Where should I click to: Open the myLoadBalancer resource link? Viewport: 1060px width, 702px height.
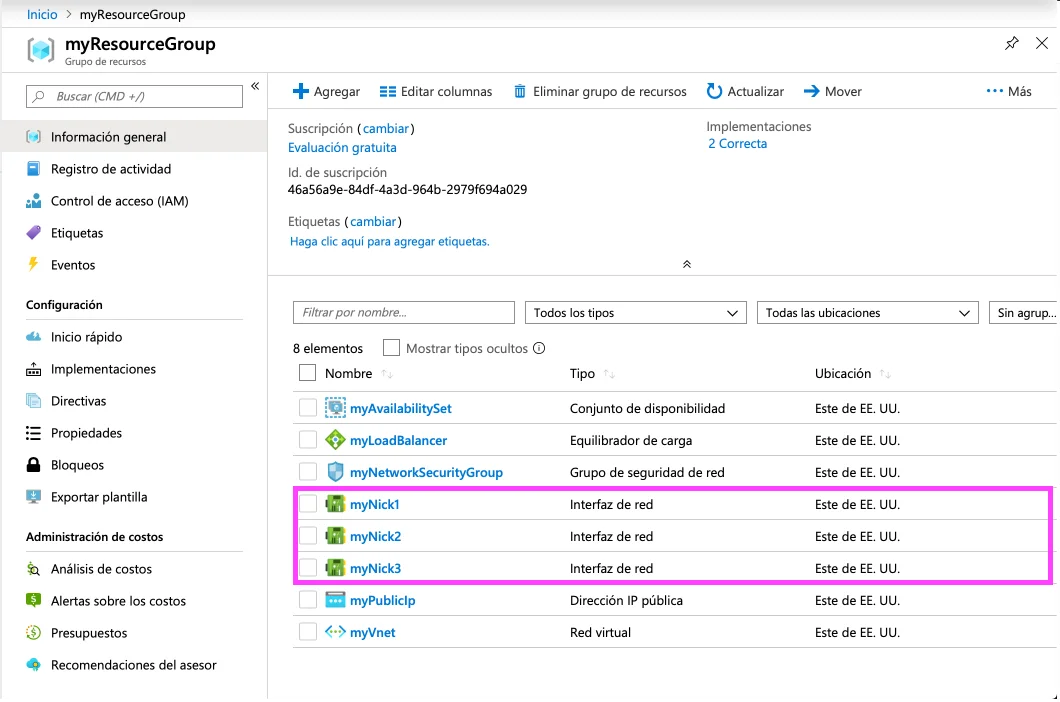click(398, 440)
